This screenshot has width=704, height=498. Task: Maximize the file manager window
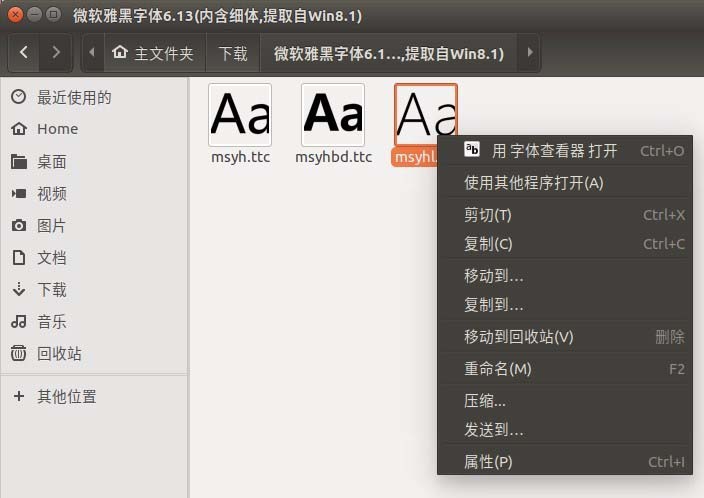pos(53,15)
